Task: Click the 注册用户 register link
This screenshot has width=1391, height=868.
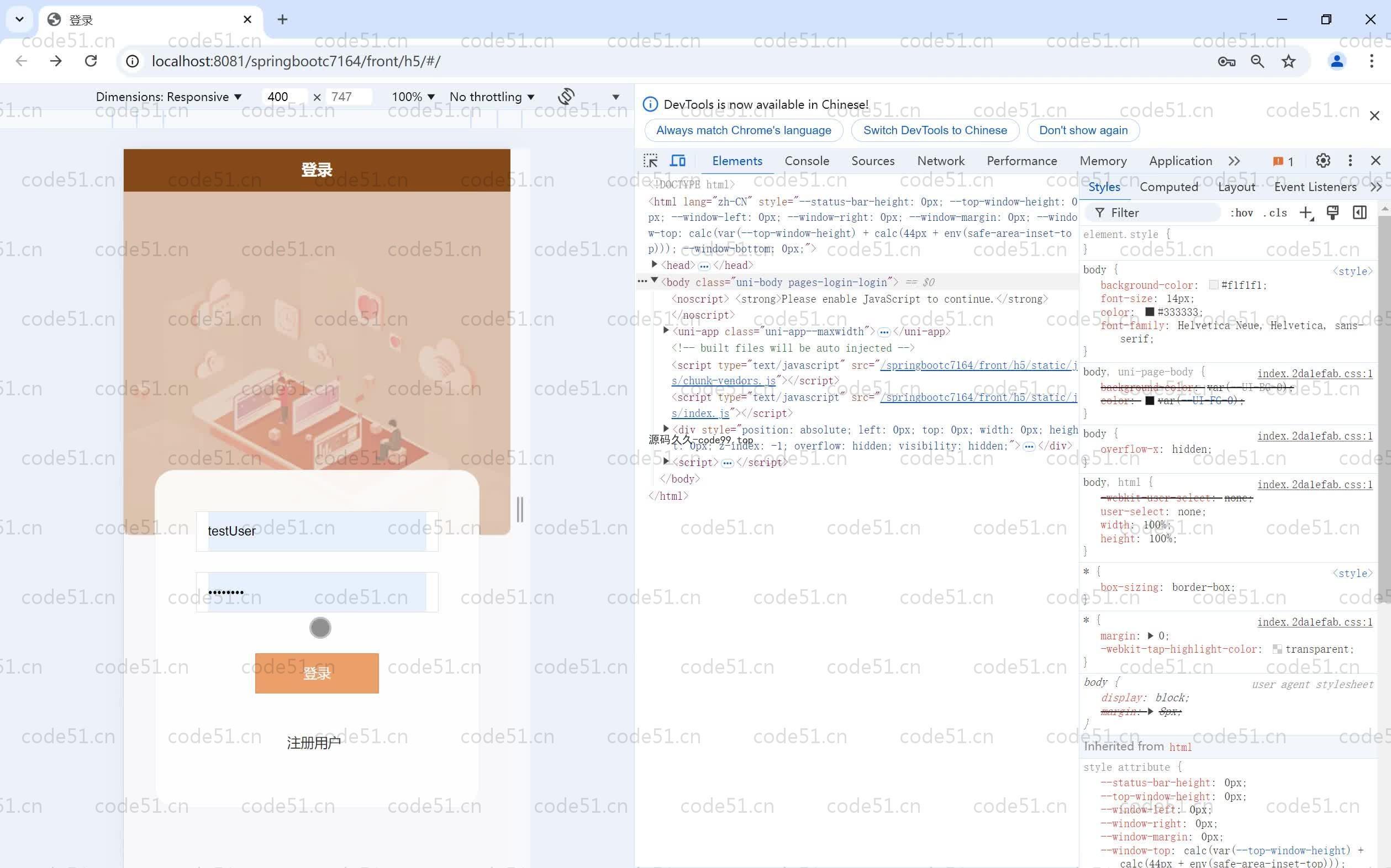Action: (314, 743)
